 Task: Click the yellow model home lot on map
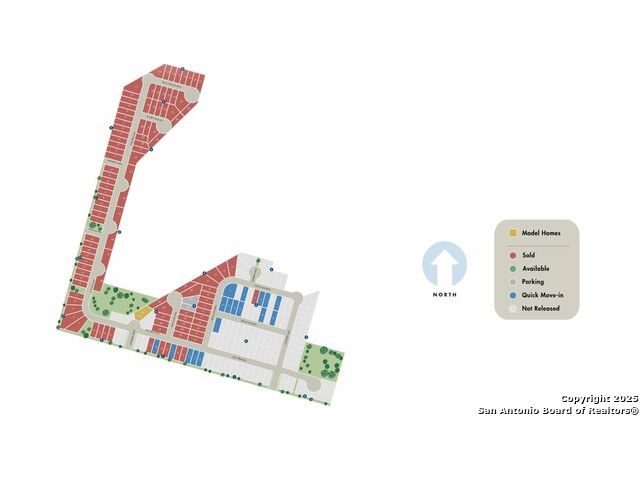click(x=143, y=313)
